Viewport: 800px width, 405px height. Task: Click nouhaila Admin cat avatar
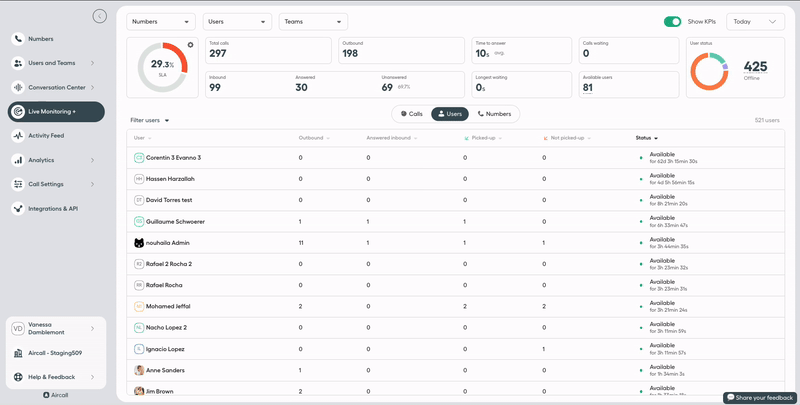pyautogui.click(x=139, y=243)
